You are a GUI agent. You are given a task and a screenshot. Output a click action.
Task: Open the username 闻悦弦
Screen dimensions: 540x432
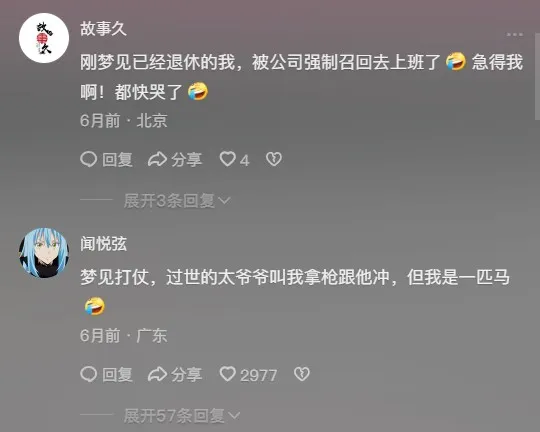[103, 244]
